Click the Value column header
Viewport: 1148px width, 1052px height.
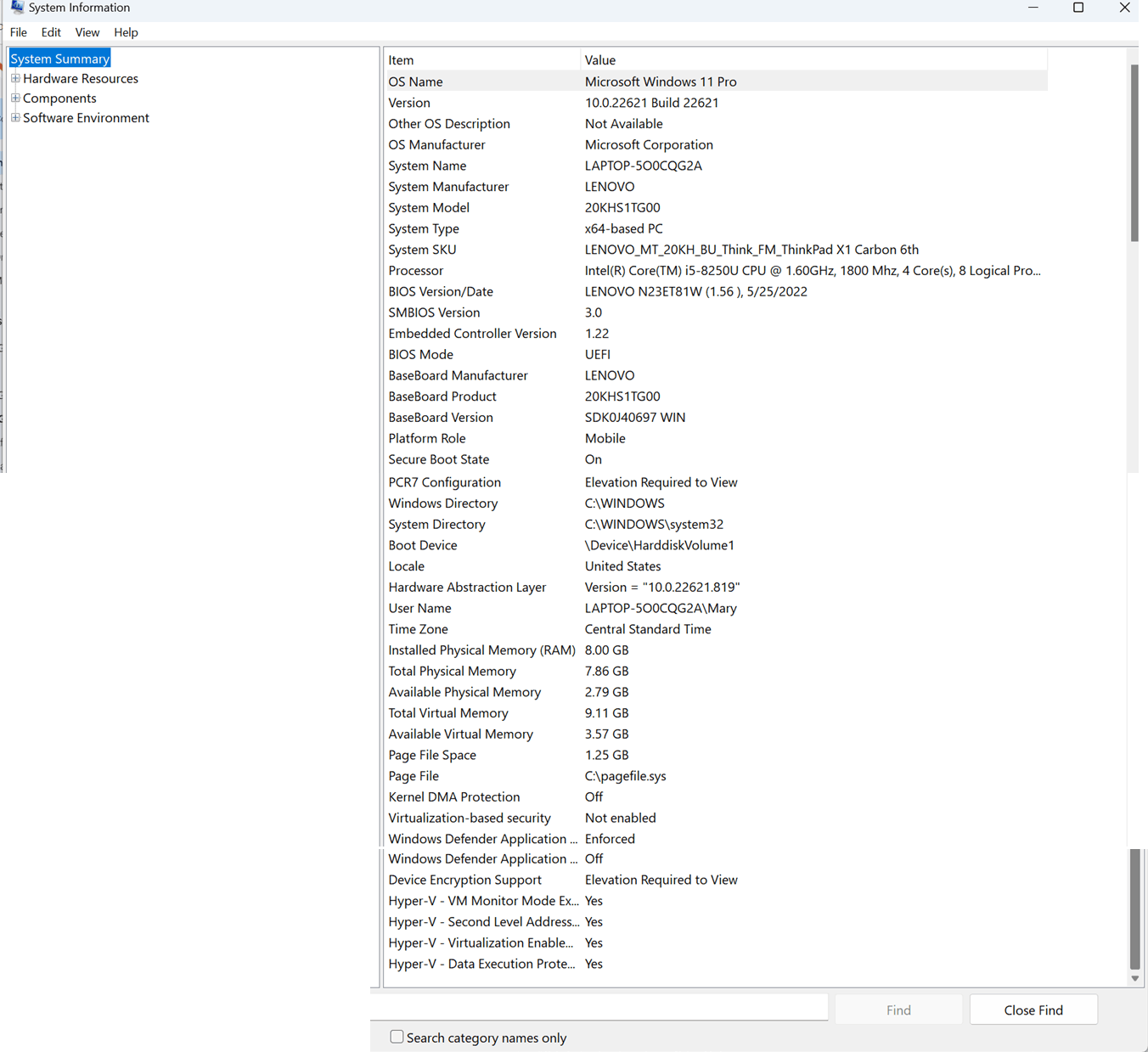814,60
